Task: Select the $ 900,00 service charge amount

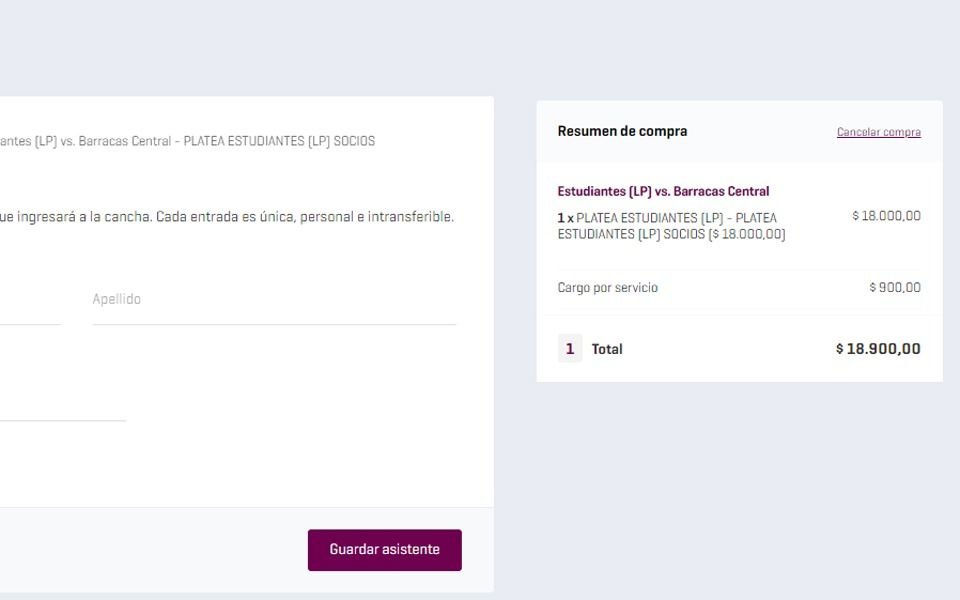Action: tap(895, 287)
